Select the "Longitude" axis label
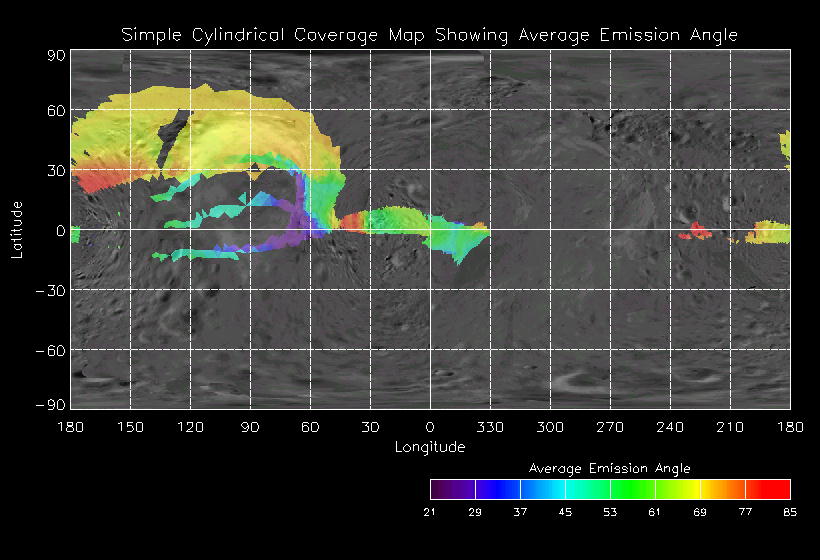 (430, 447)
